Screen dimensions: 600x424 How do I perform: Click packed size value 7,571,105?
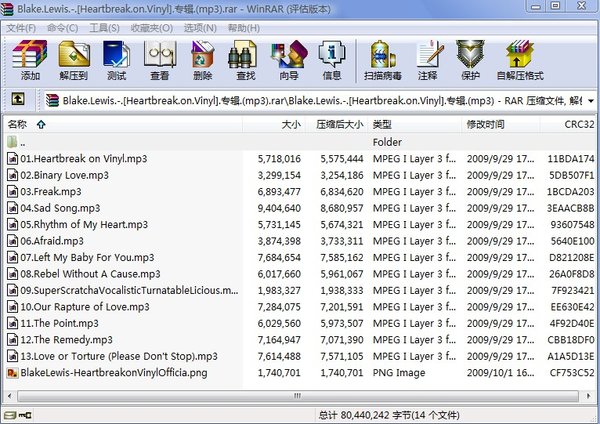click(342, 356)
